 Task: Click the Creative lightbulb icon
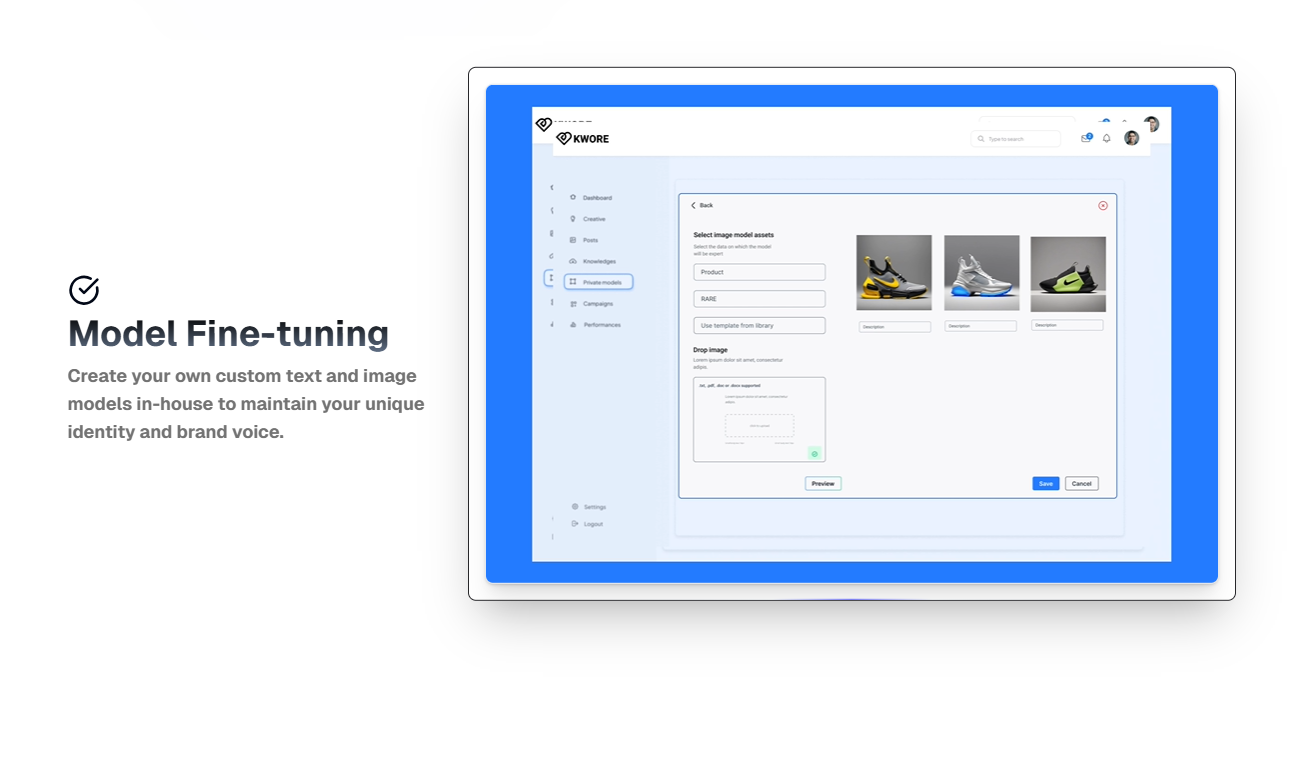coord(573,218)
